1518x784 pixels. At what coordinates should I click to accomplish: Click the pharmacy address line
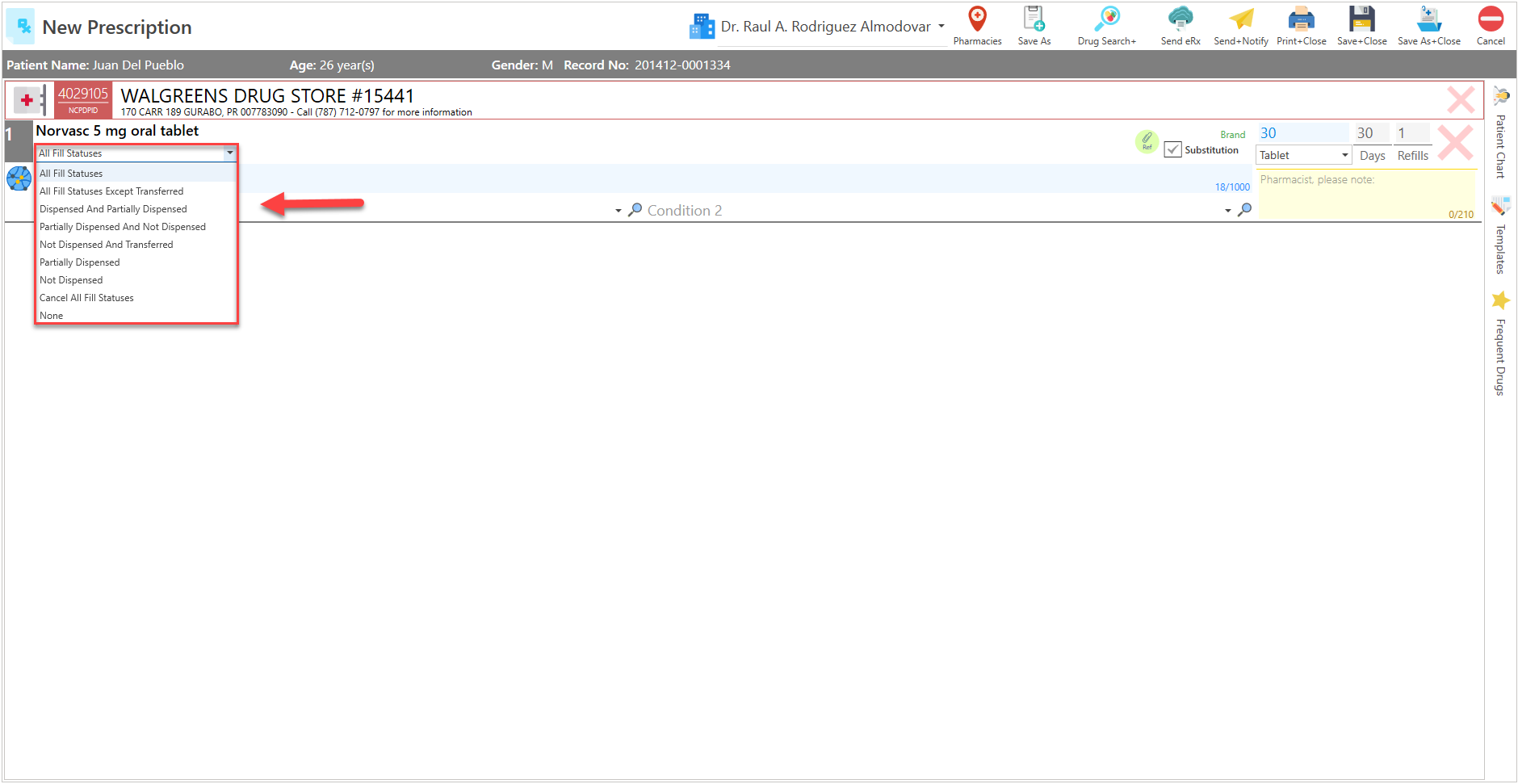tap(296, 112)
